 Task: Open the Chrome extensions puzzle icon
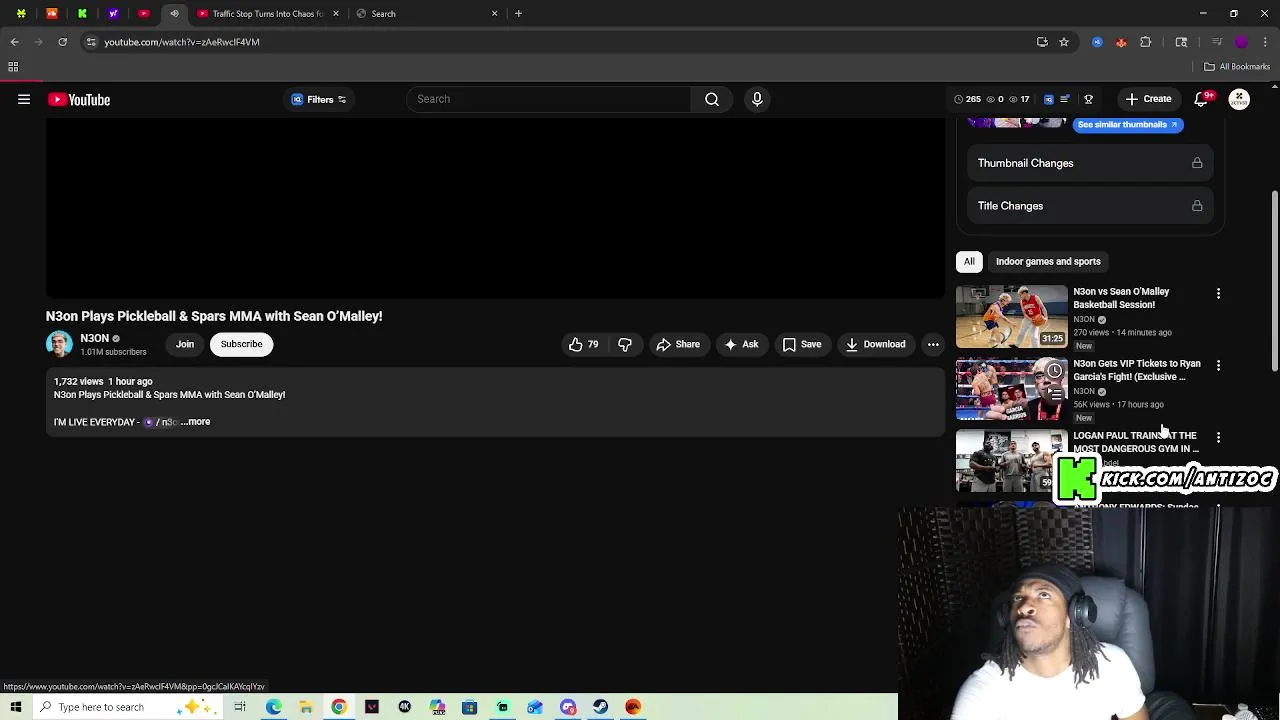1146,42
